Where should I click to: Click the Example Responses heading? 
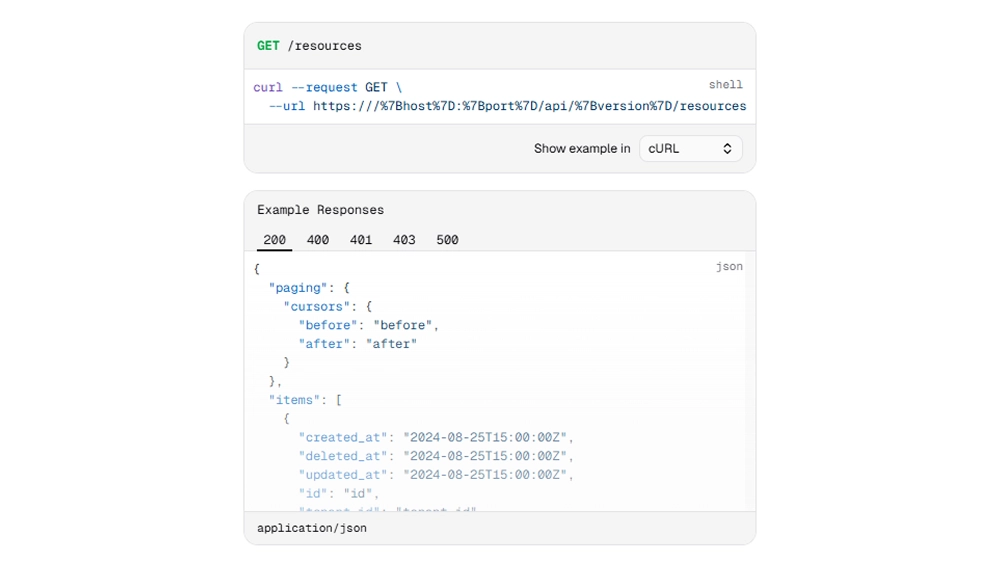point(320,210)
